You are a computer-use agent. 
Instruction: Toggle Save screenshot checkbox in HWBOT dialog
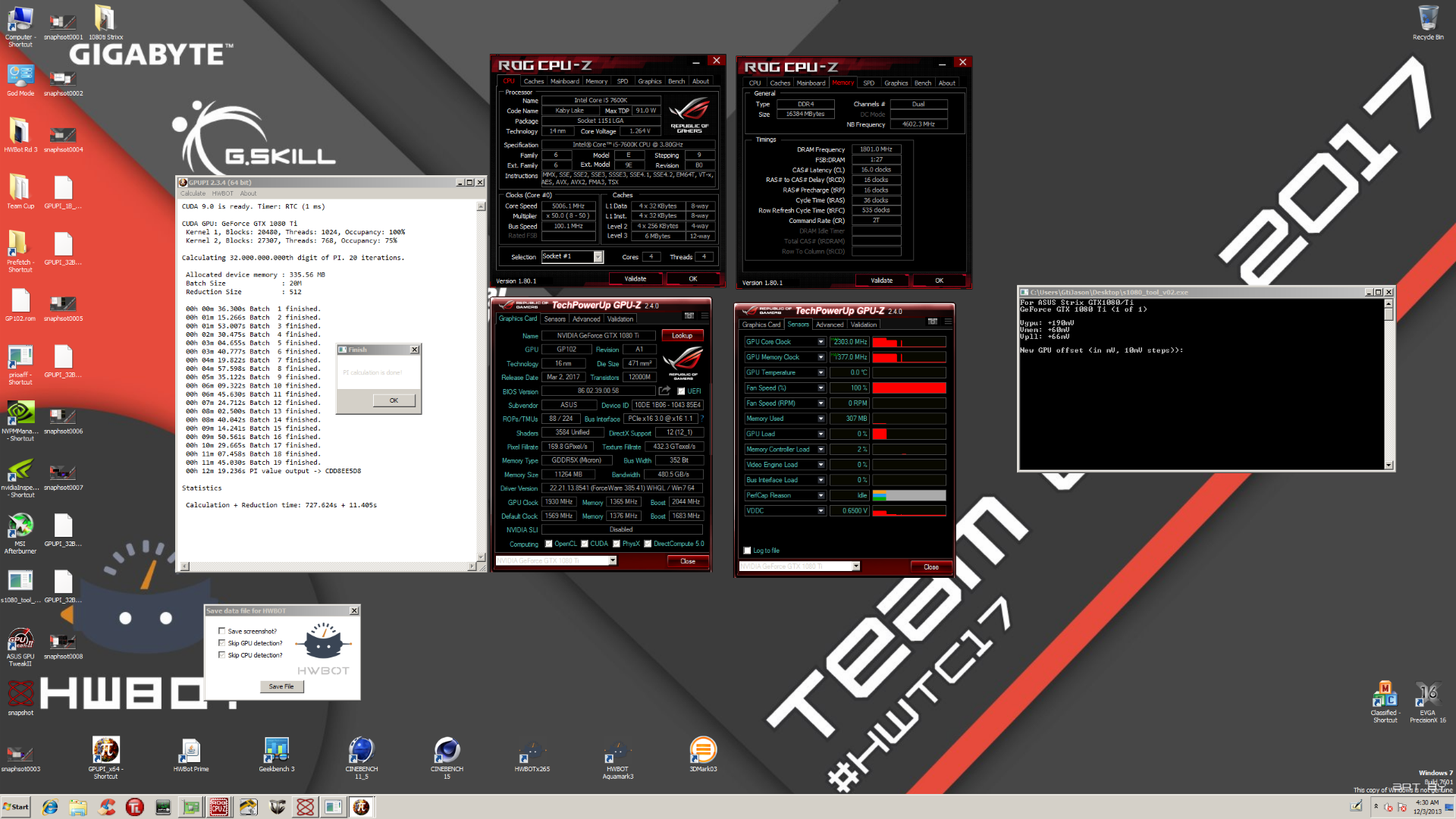pos(221,631)
